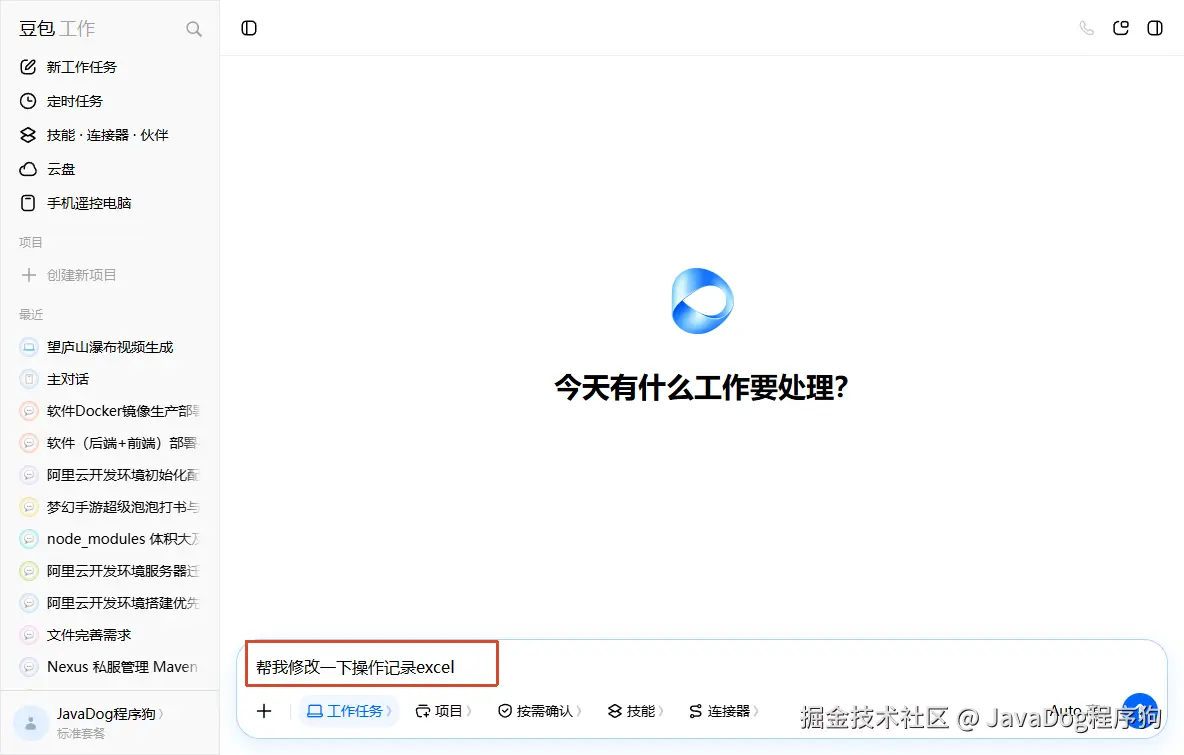The width and height of the screenshot is (1184, 755).
Task: Open recent chat 阿里云开发环境初始化
Action: tap(109, 475)
